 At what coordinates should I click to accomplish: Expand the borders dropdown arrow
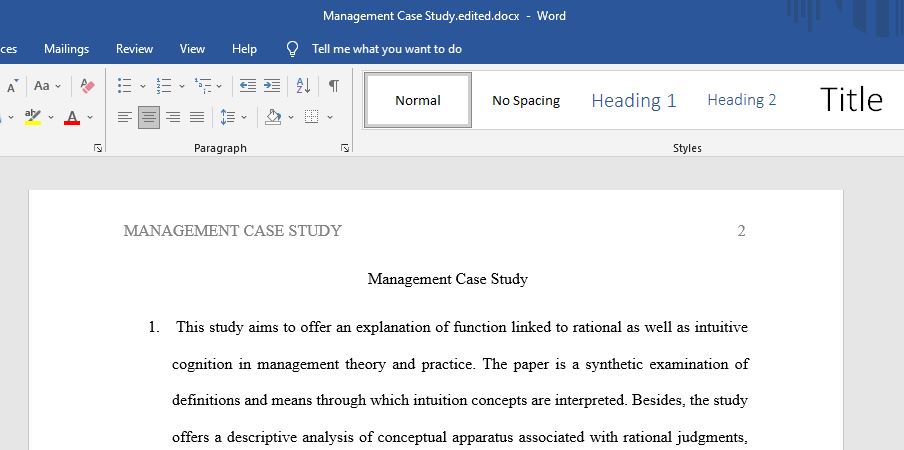(330, 118)
